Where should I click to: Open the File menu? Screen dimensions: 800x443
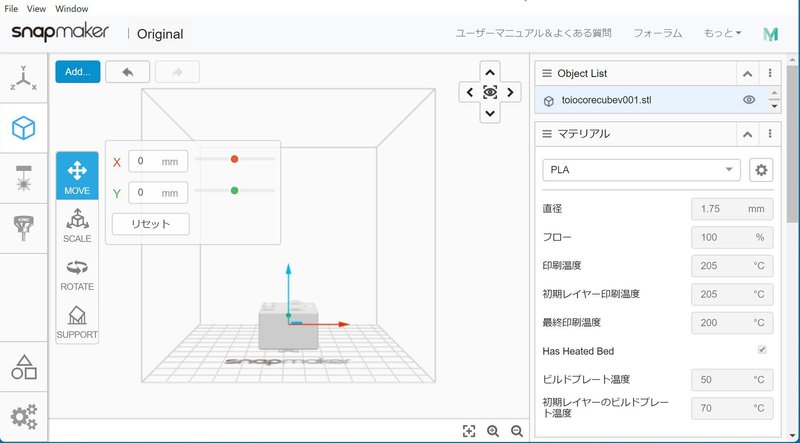coord(11,9)
